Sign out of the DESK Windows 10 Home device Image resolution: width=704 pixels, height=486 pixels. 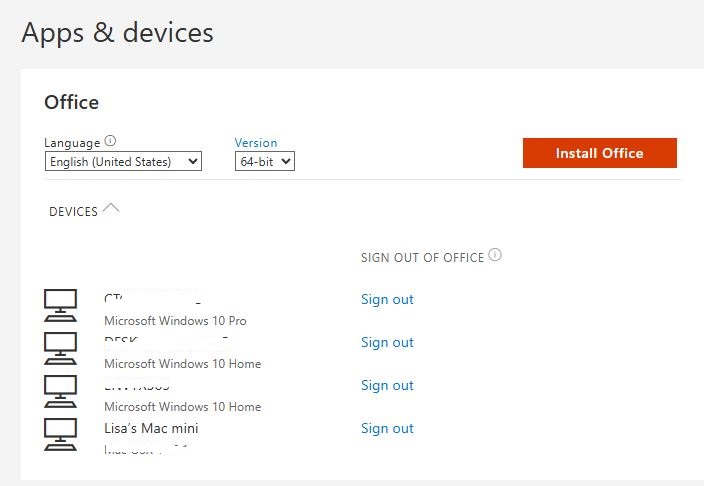pos(387,342)
